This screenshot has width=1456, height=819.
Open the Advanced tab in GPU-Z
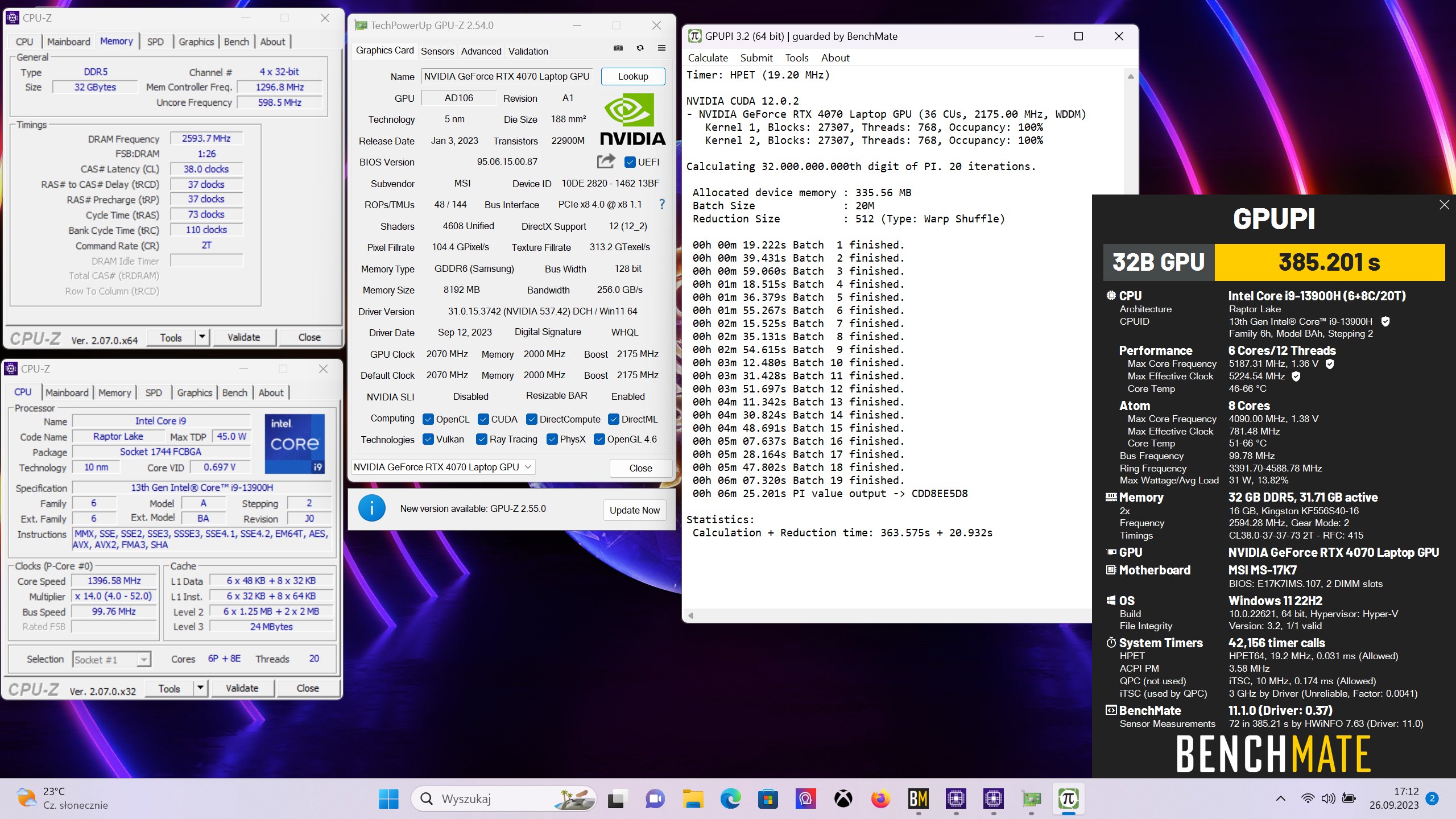point(481,51)
